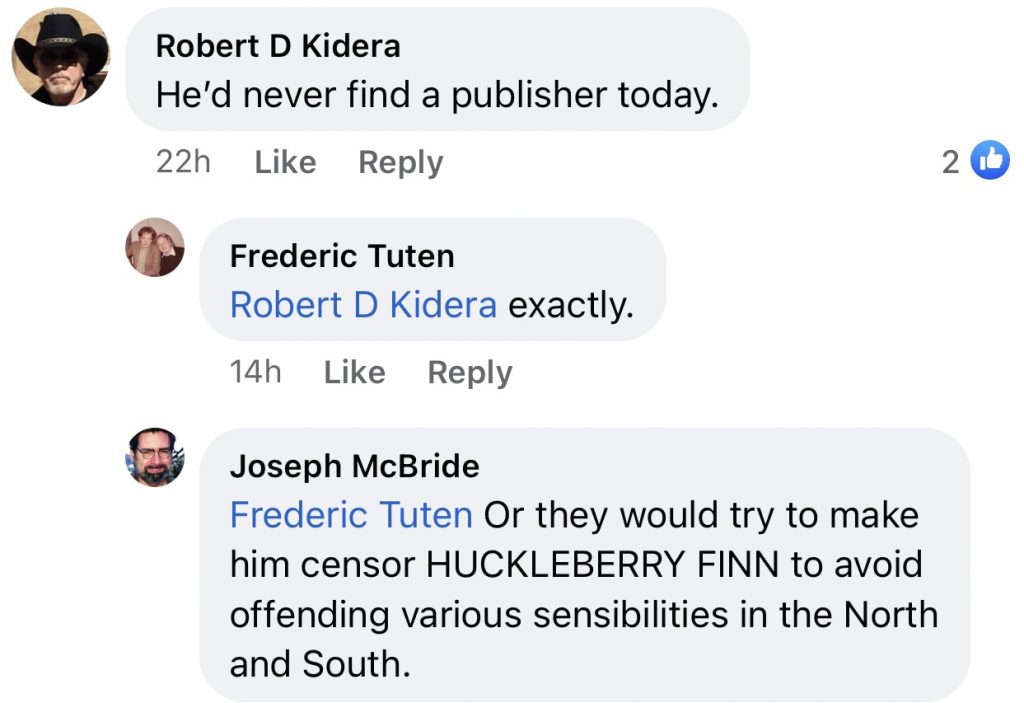The width and height of the screenshot is (1024, 703).
Task: Click the "and South." line of McBride's comment
Action: point(320,664)
